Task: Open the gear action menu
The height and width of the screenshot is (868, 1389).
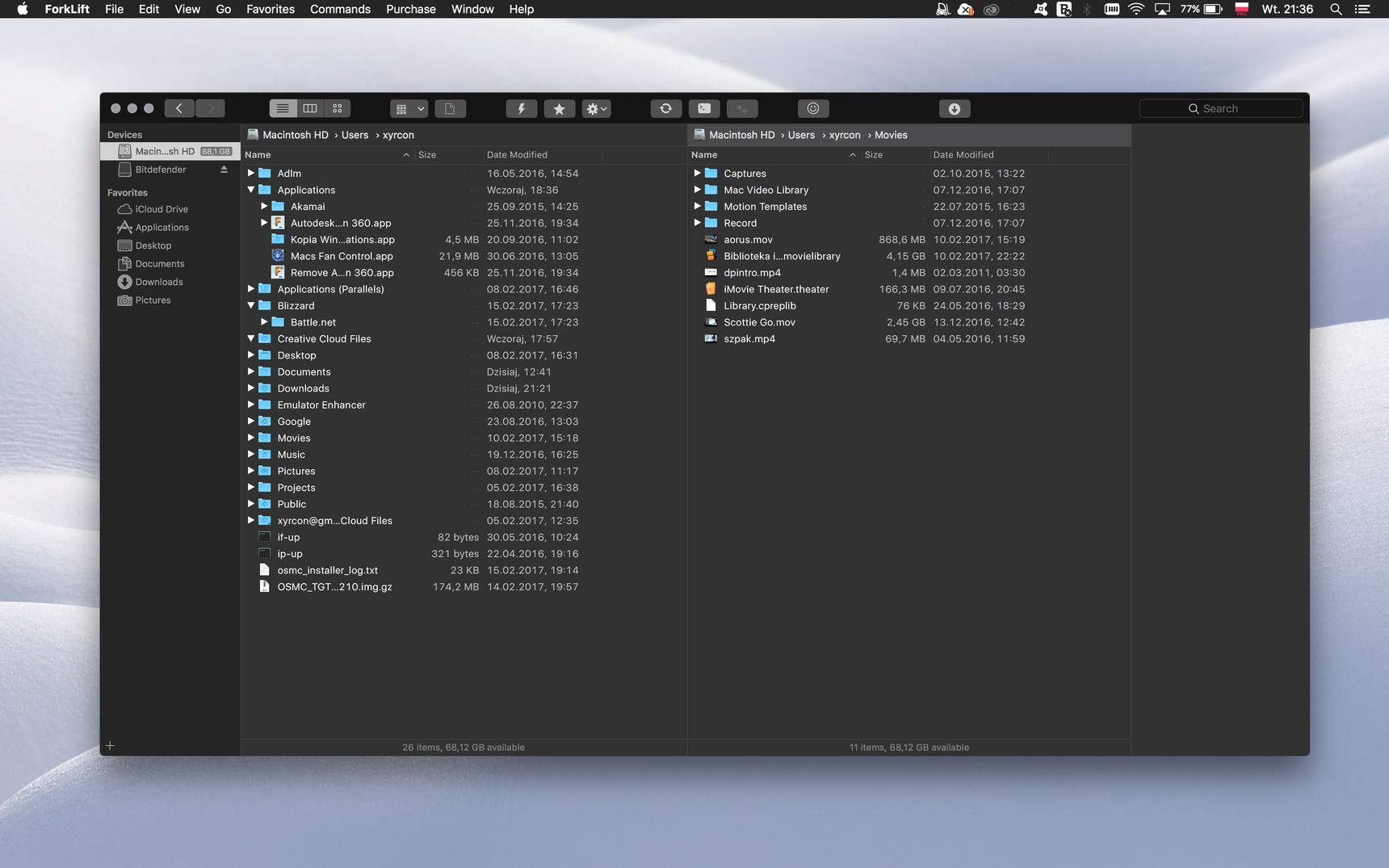Action: click(x=597, y=108)
